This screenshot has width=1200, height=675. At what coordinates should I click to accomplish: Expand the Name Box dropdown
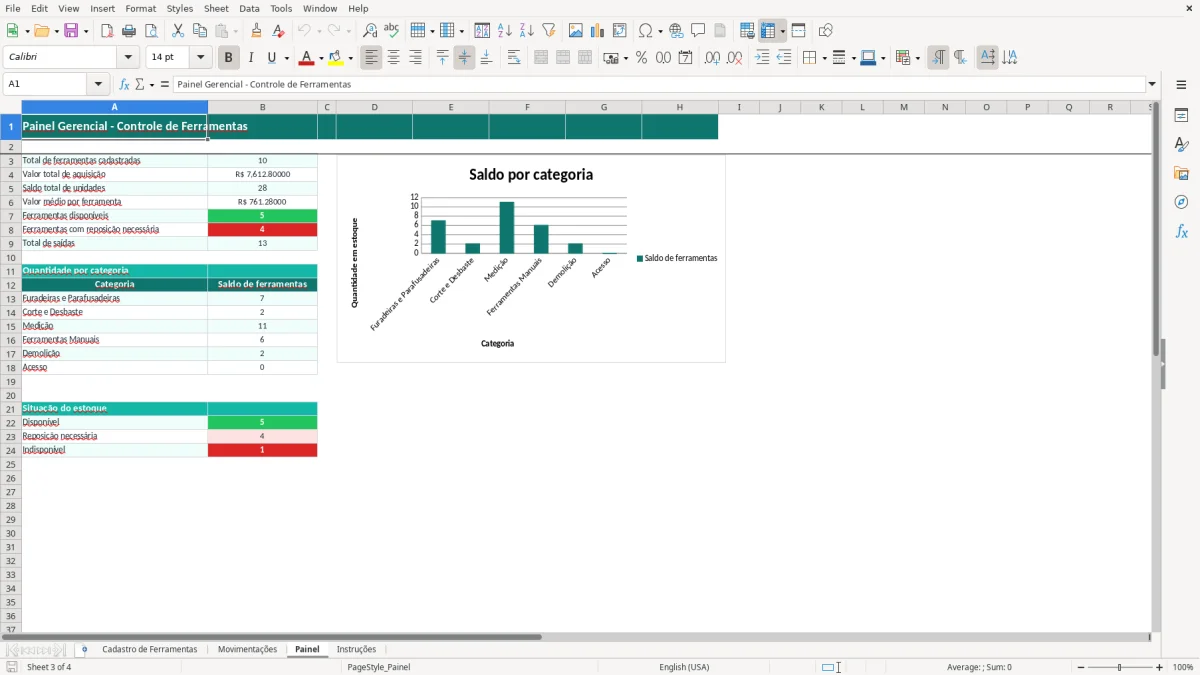tap(98, 84)
